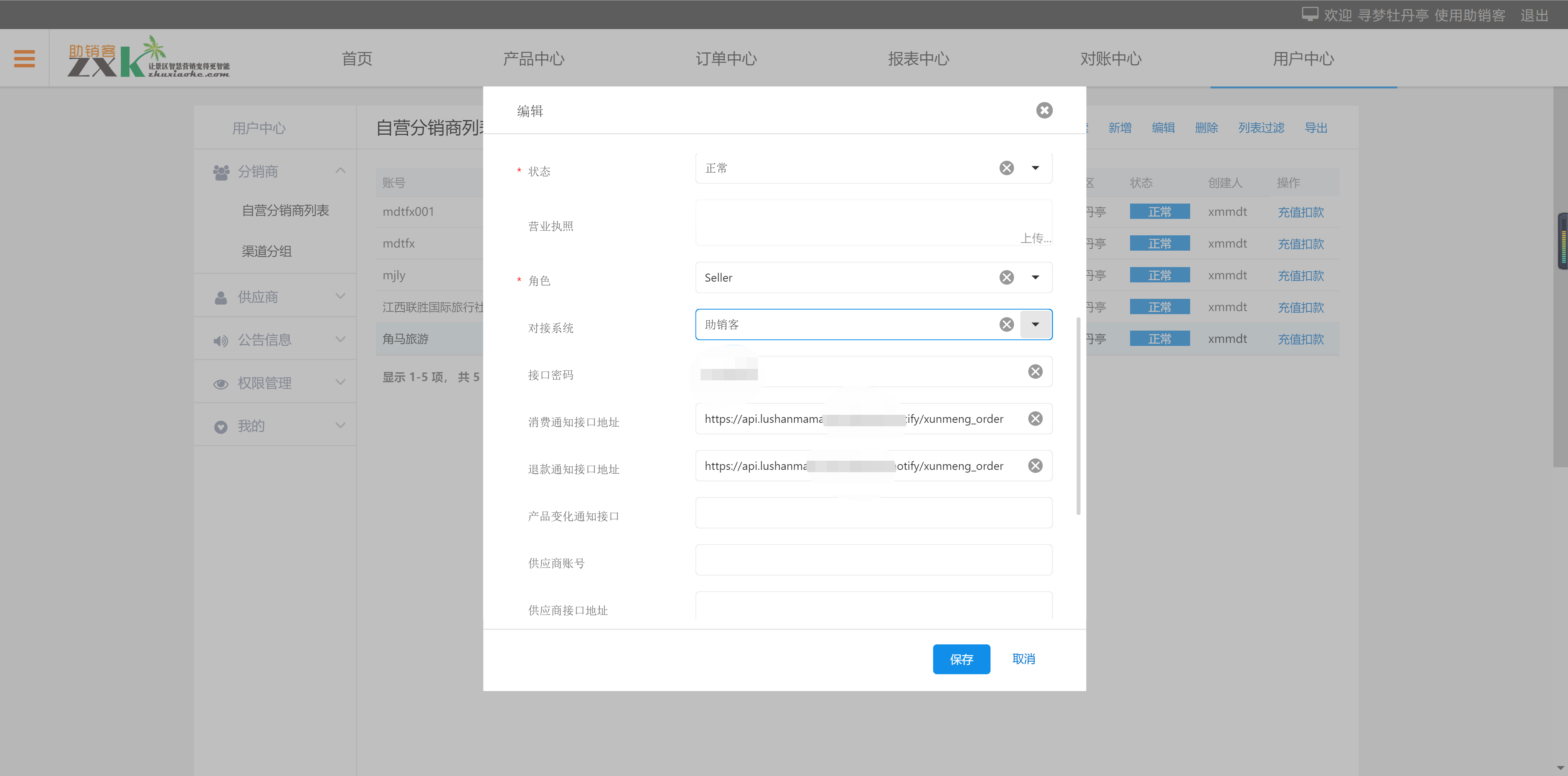1568x776 pixels.
Task: Clear the 状态 field value
Action: pos(1006,168)
